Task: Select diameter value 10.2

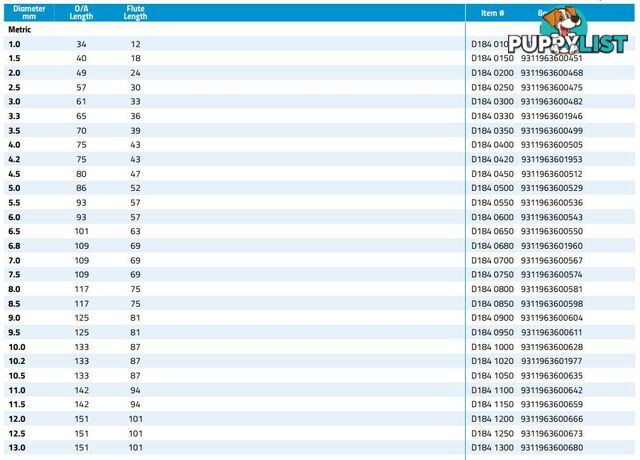Action: (17, 361)
